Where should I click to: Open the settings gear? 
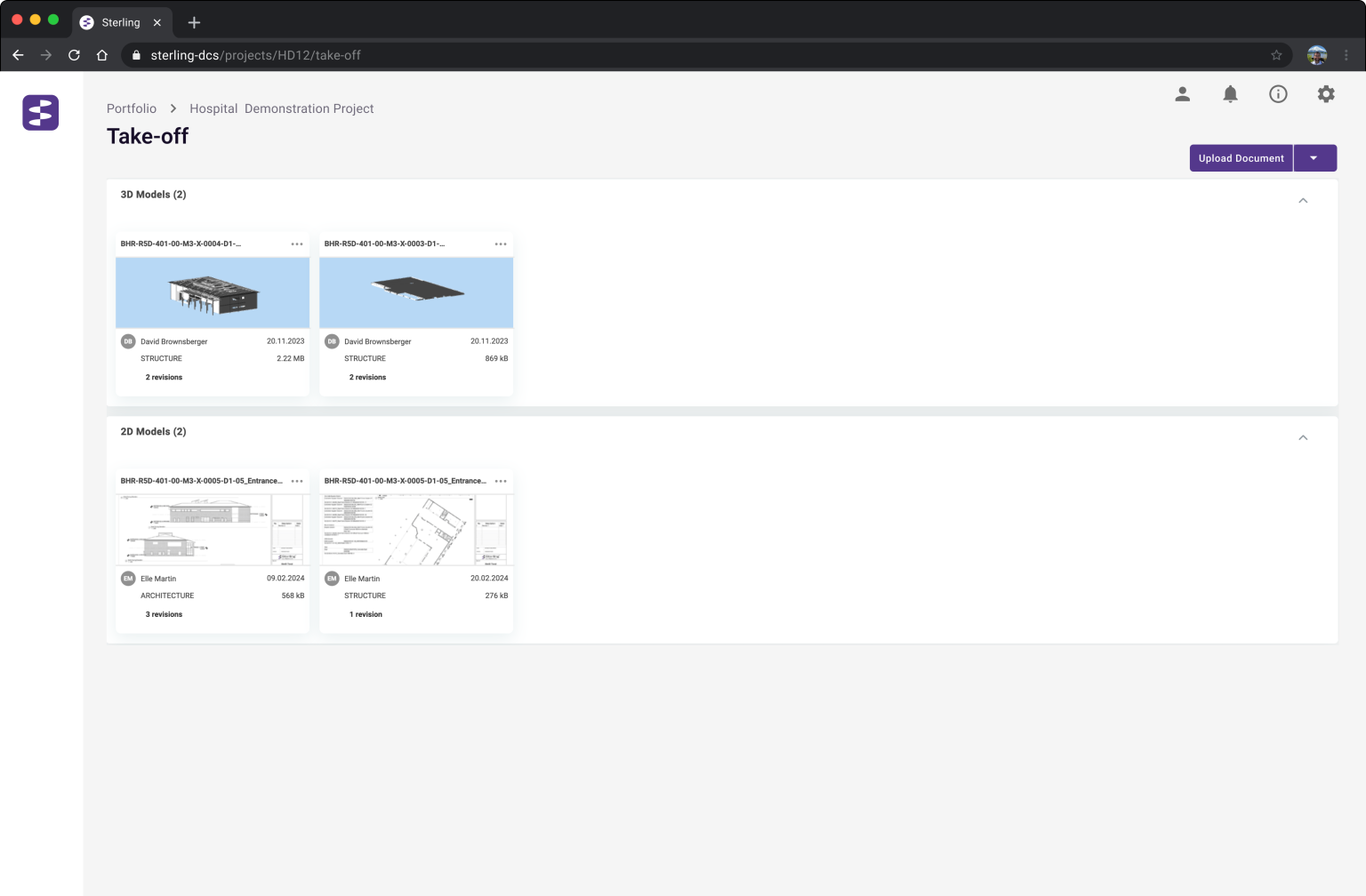point(1326,93)
